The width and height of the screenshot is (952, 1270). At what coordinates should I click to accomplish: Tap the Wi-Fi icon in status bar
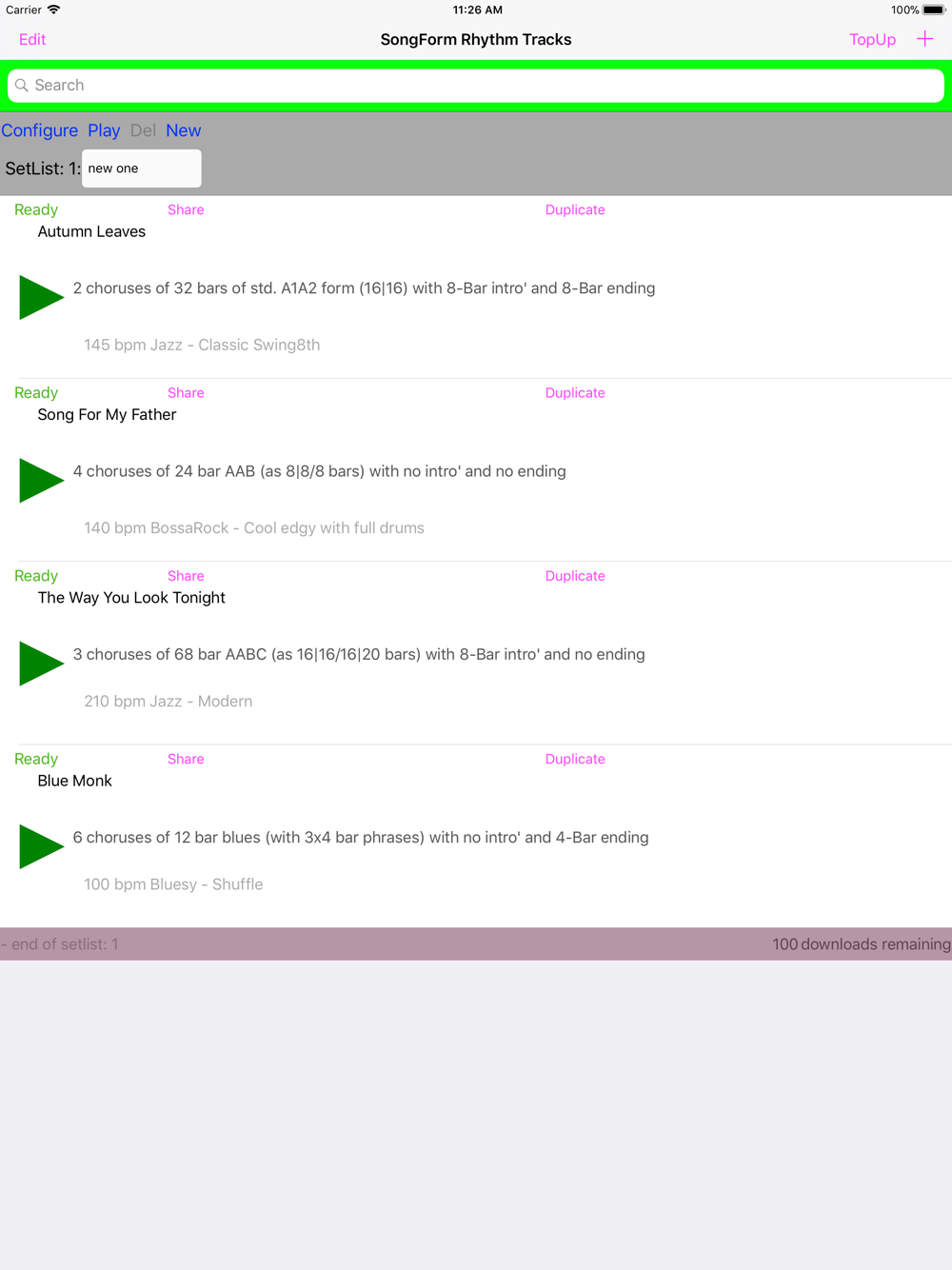[x=54, y=10]
